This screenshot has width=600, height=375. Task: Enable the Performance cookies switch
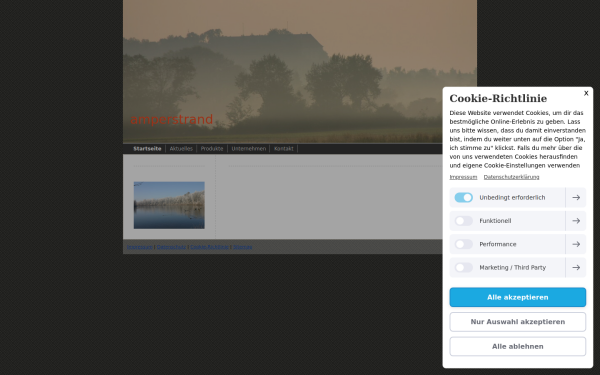[x=463, y=244]
